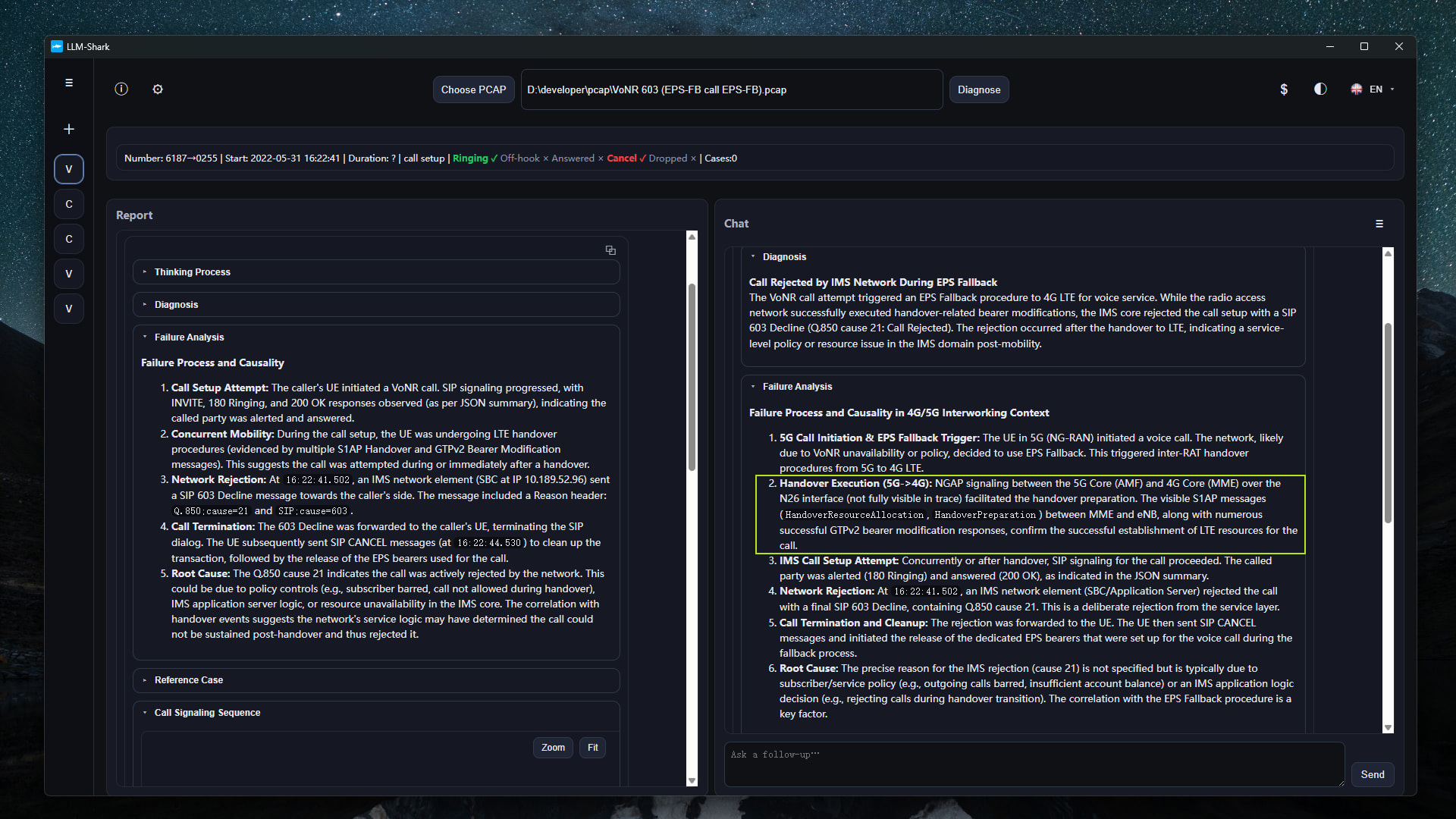Focus the Ask a follow-up input
Viewport: 1456px width, 819px height.
coord(1034,764)
